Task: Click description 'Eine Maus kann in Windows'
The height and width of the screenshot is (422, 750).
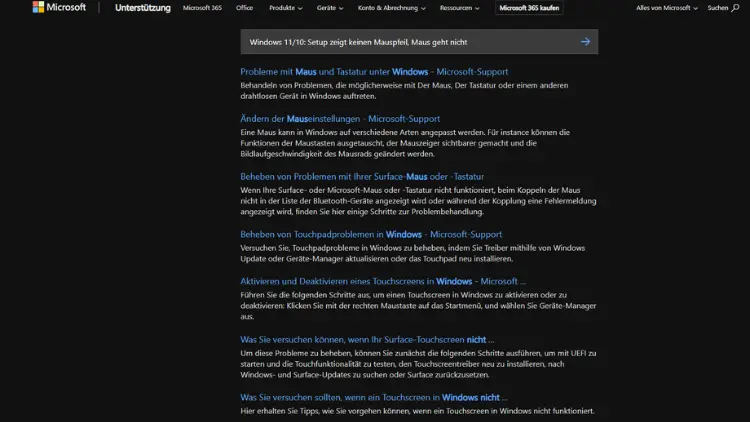Action: coord(405,143)
